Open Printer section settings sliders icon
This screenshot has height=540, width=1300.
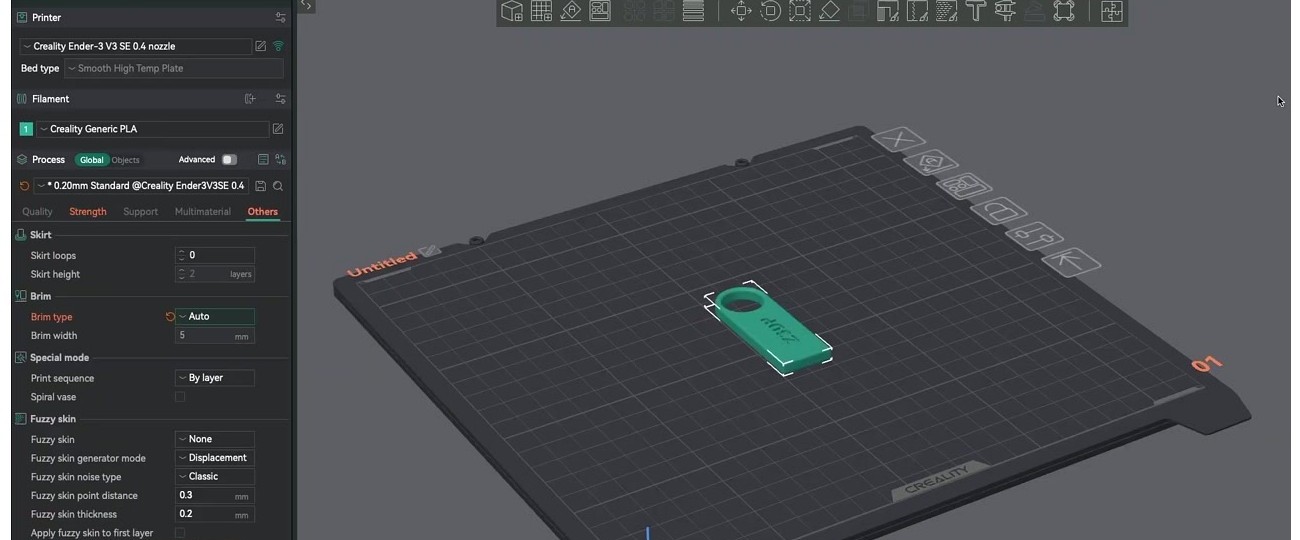(x=281, y=17)
